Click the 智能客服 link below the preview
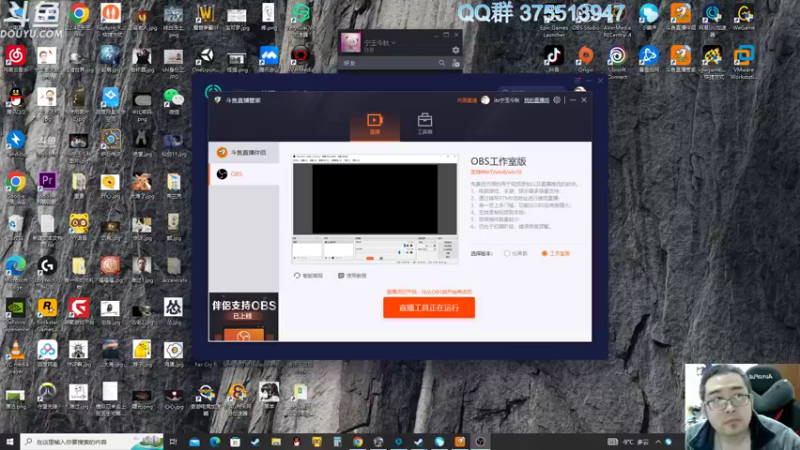 click(x=309, y=276)
